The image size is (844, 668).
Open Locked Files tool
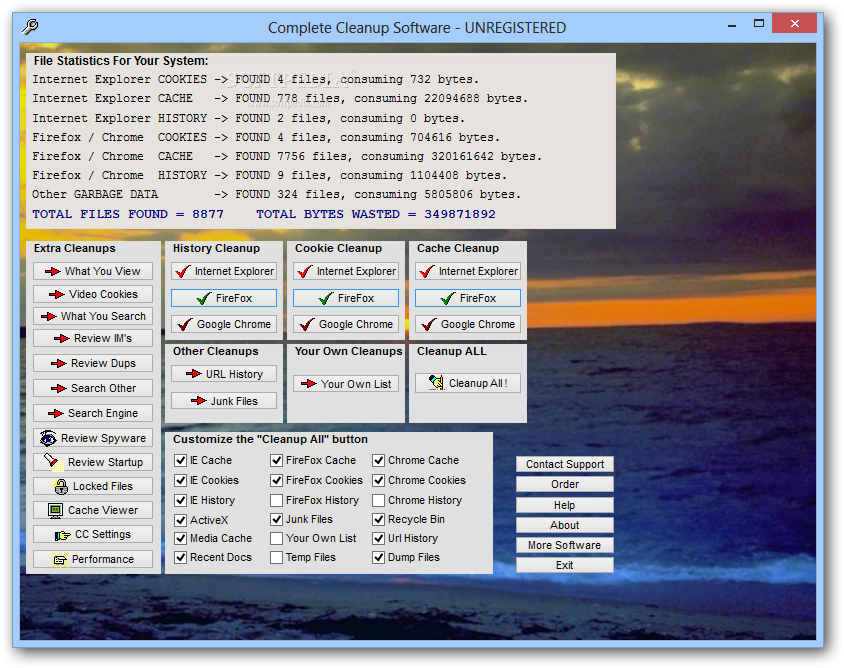tap(93, 486)
